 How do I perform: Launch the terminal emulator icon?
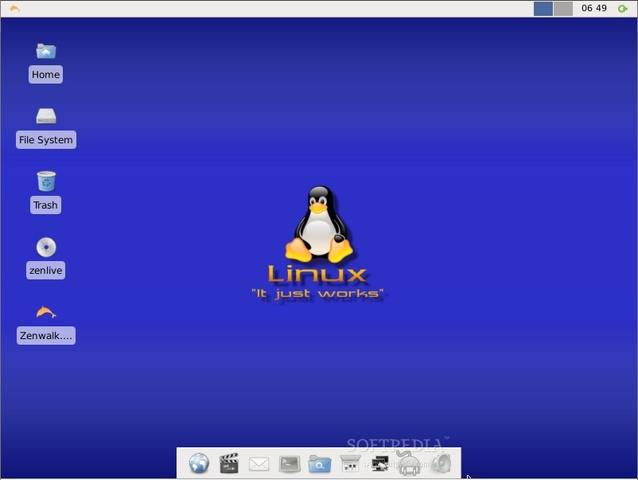tap(289, 464)
